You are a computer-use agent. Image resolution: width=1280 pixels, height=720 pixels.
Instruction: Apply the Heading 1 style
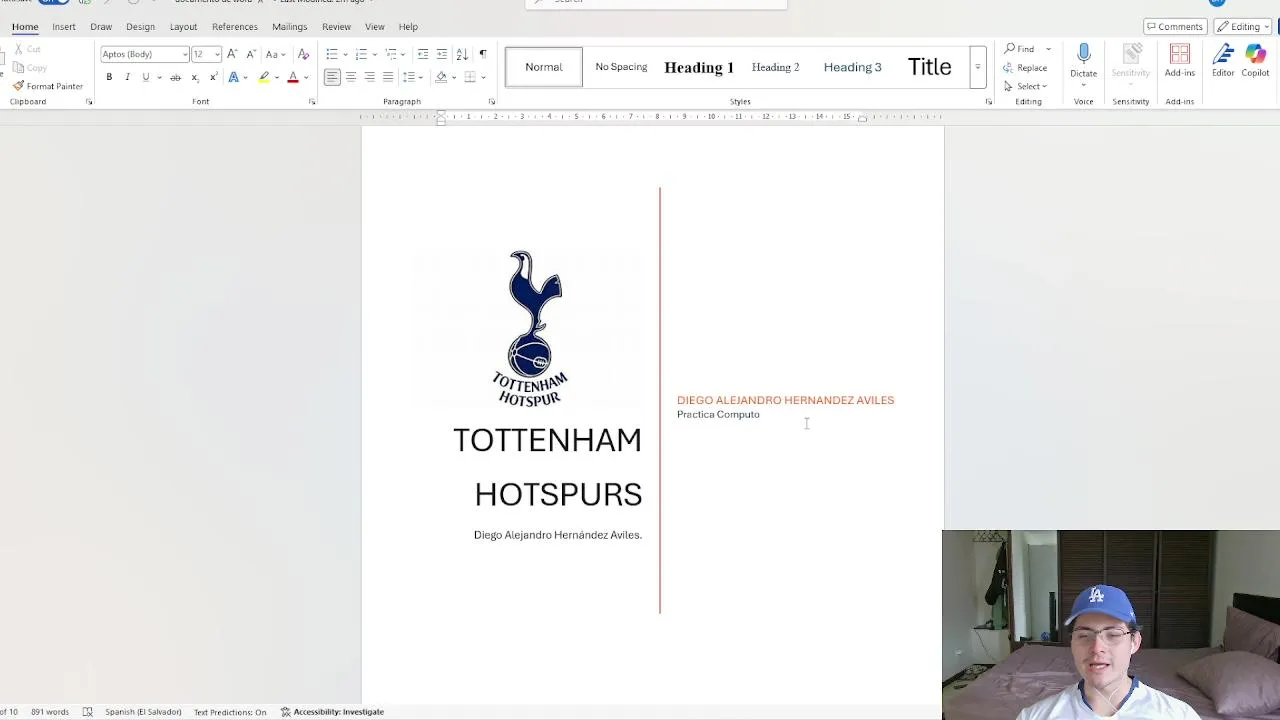click(x=699, y=67)
